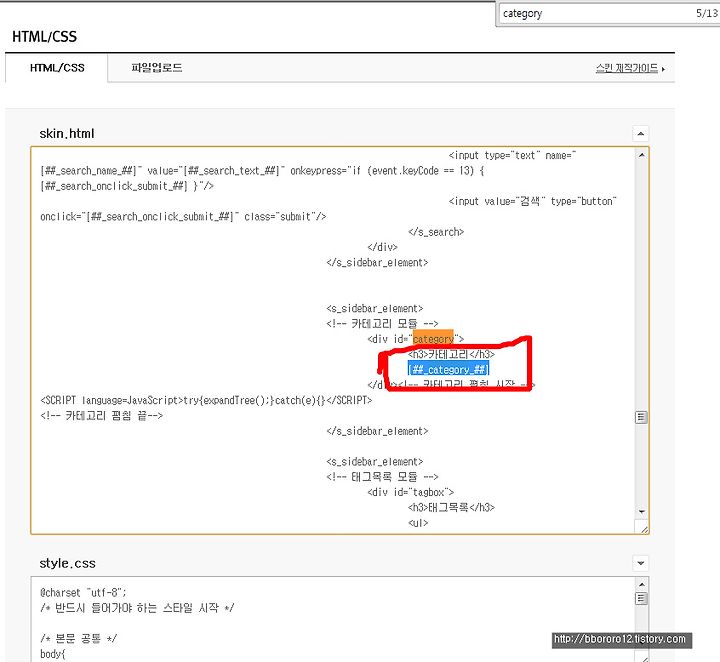Click the <!-- 태그목록 모듈 --> comment
This screenshot has height=662, width=720.
click(382, 477)
